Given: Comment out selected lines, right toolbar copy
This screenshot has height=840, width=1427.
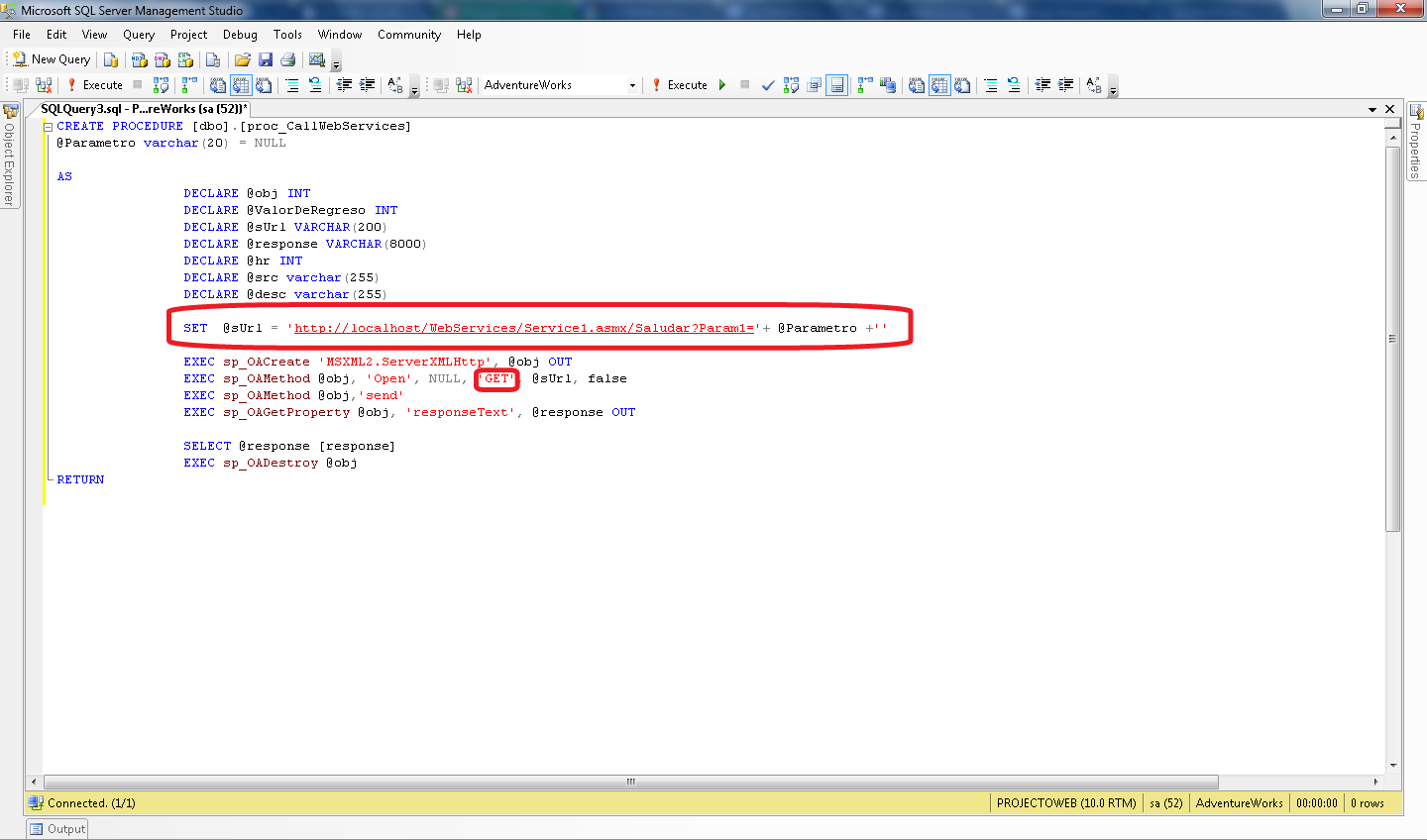Looking at the screenshot, I should pyautogui.click(x=991, y=85).
